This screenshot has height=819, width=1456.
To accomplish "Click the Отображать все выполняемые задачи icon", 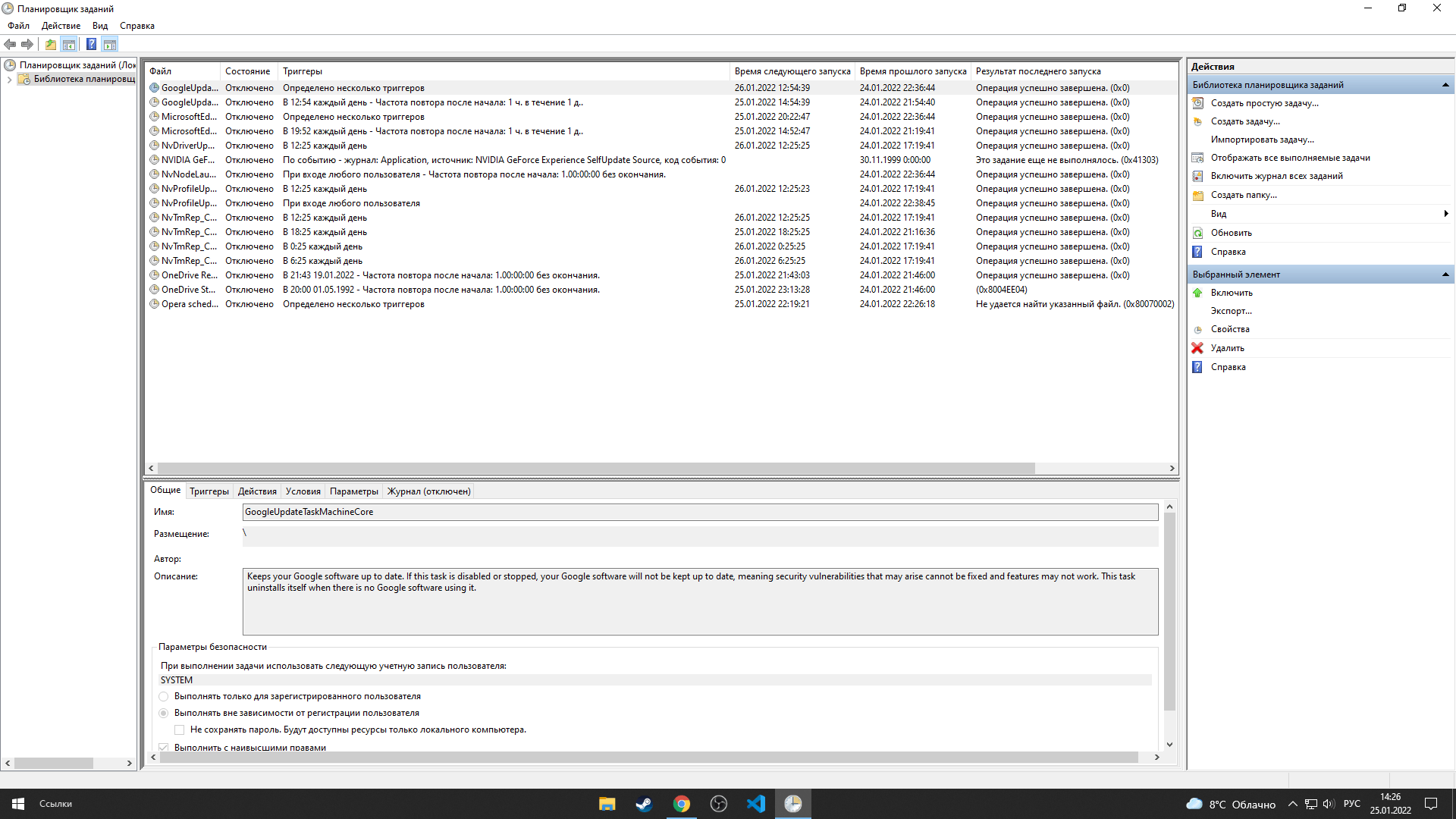I will click(1198, 158).
